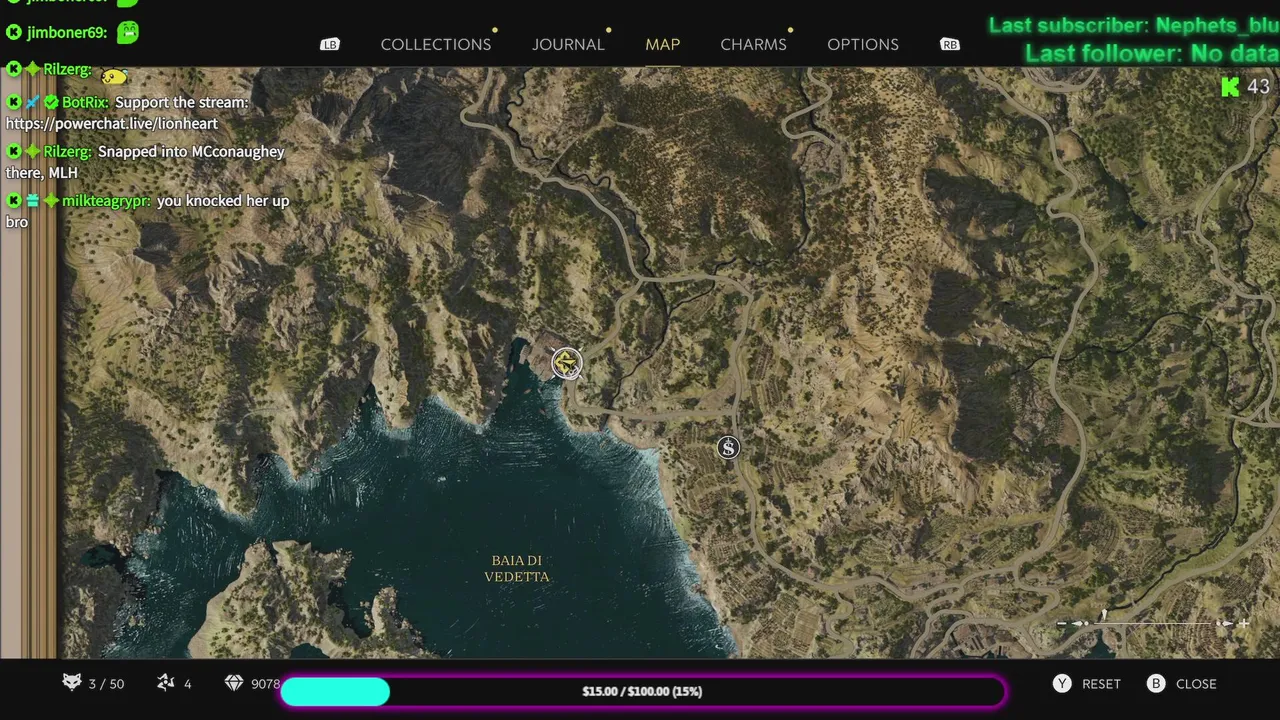Click milkteagrypr's teal badge icon
The image size is (1280, 720).
tap(33, 201)
